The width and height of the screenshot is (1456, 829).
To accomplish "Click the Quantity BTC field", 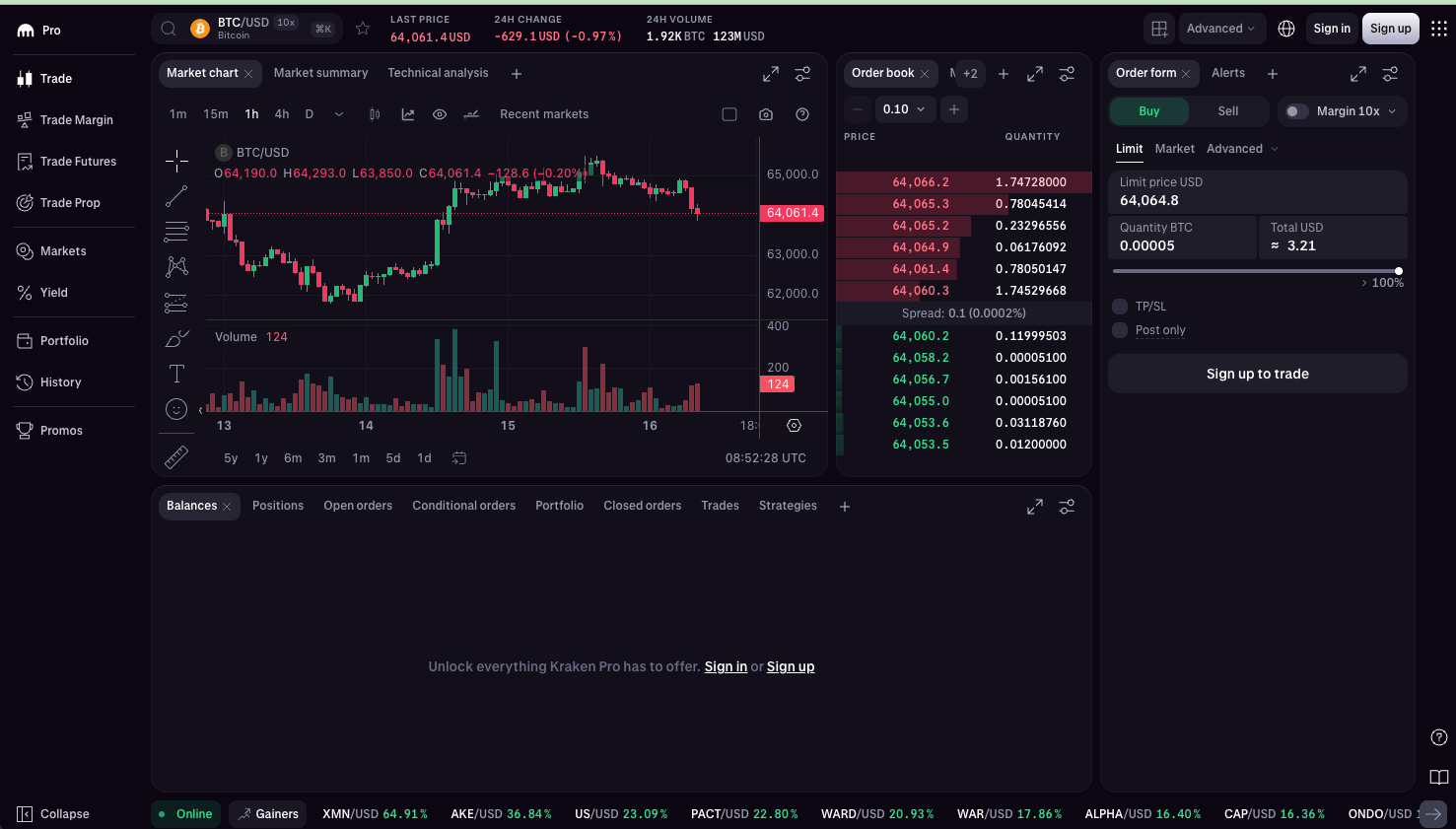I will 1183,238.
